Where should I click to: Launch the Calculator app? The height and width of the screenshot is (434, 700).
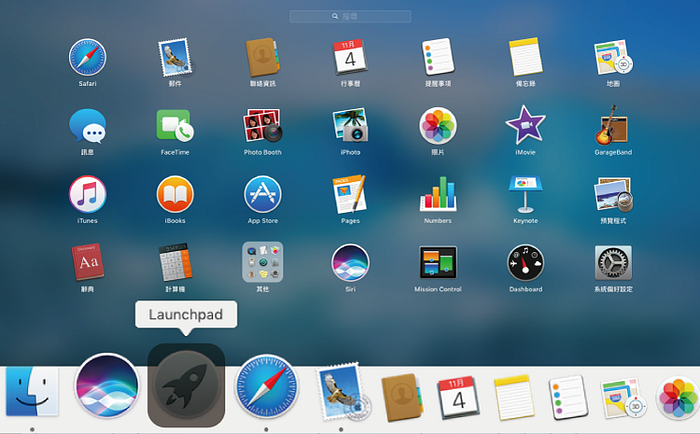pyautogui.click(x=175, y=263)
